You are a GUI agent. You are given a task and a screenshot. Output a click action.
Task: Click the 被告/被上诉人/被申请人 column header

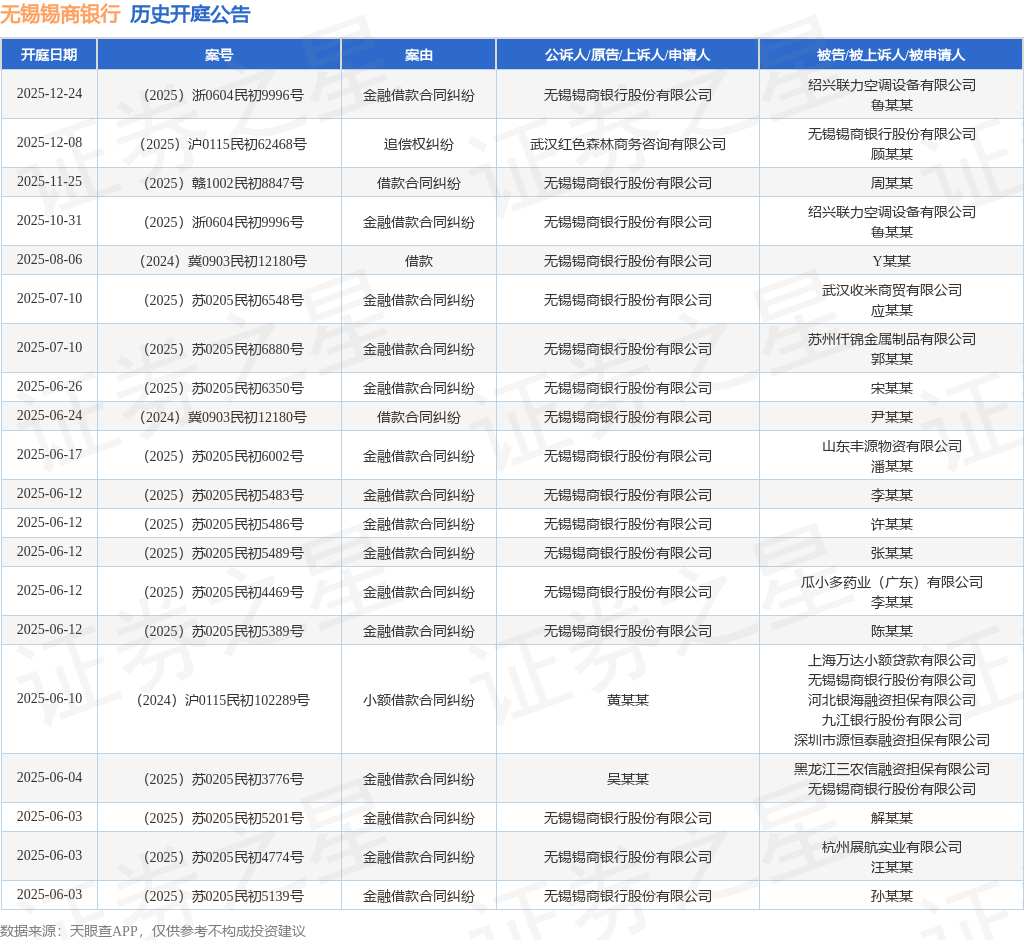point(890,55)
